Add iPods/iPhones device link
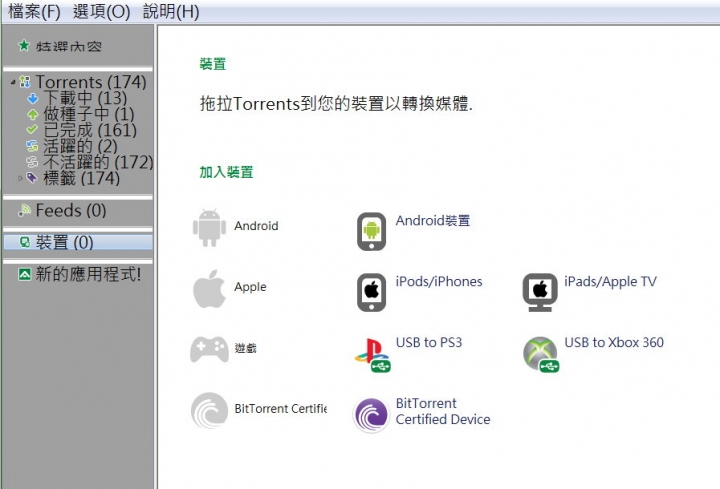The image size is (720, 489). 439,281
